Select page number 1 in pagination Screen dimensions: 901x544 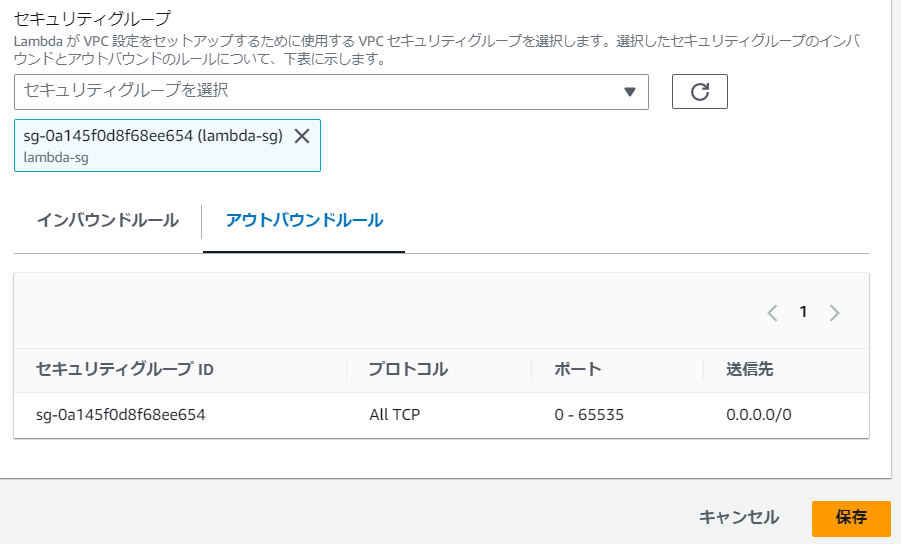(803, 312)
